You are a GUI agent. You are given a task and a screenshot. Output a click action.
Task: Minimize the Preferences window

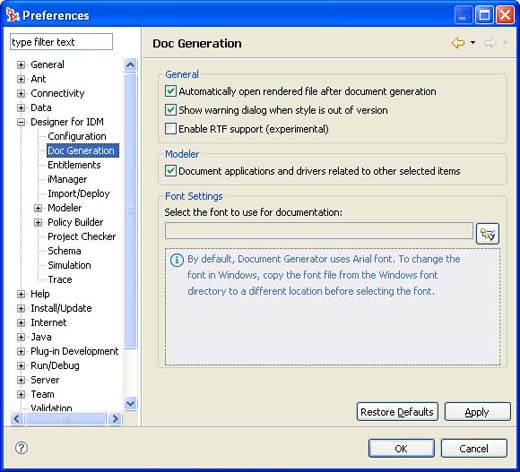click(x=463, y=15)
